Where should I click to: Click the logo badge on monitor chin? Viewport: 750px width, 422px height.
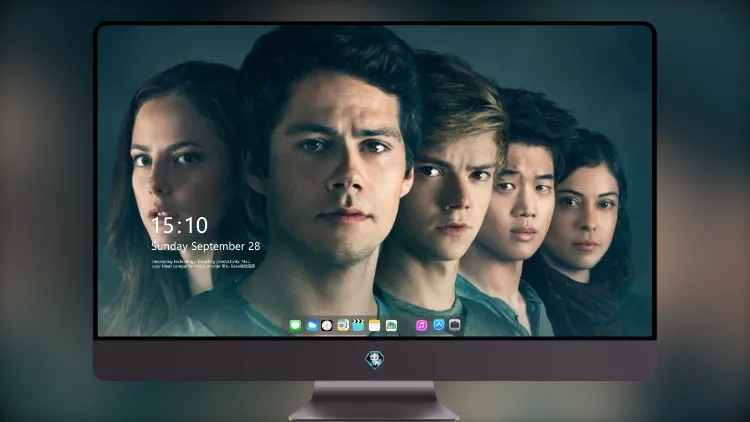(375, 360)
